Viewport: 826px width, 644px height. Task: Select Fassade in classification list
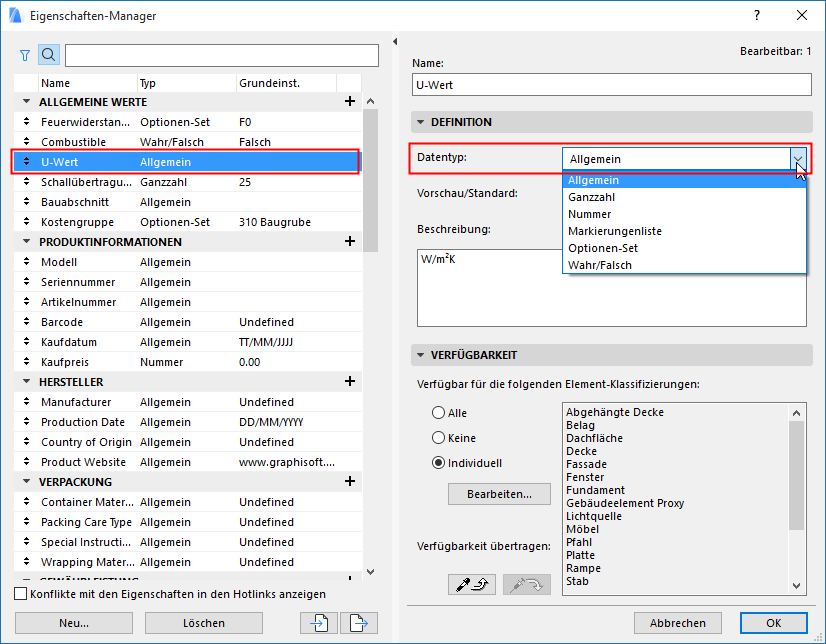(586, 464)
